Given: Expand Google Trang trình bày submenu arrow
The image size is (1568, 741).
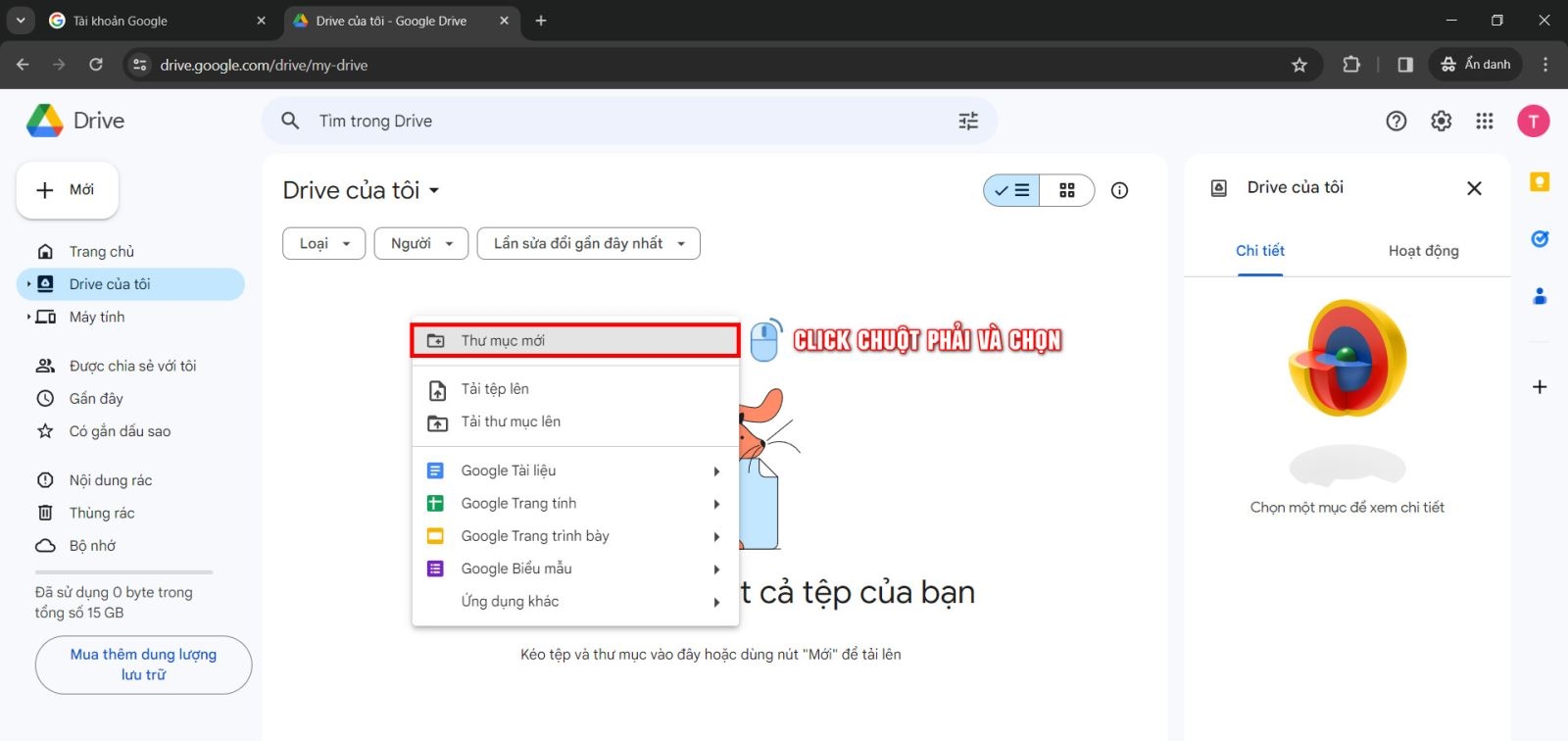Looking at the screenshot, I should 716,537.
